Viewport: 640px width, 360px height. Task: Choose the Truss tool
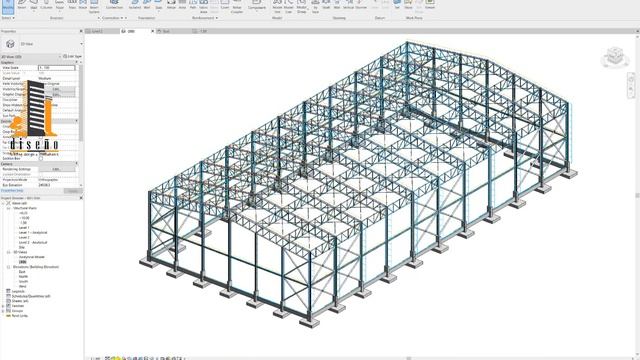[72, 5]
